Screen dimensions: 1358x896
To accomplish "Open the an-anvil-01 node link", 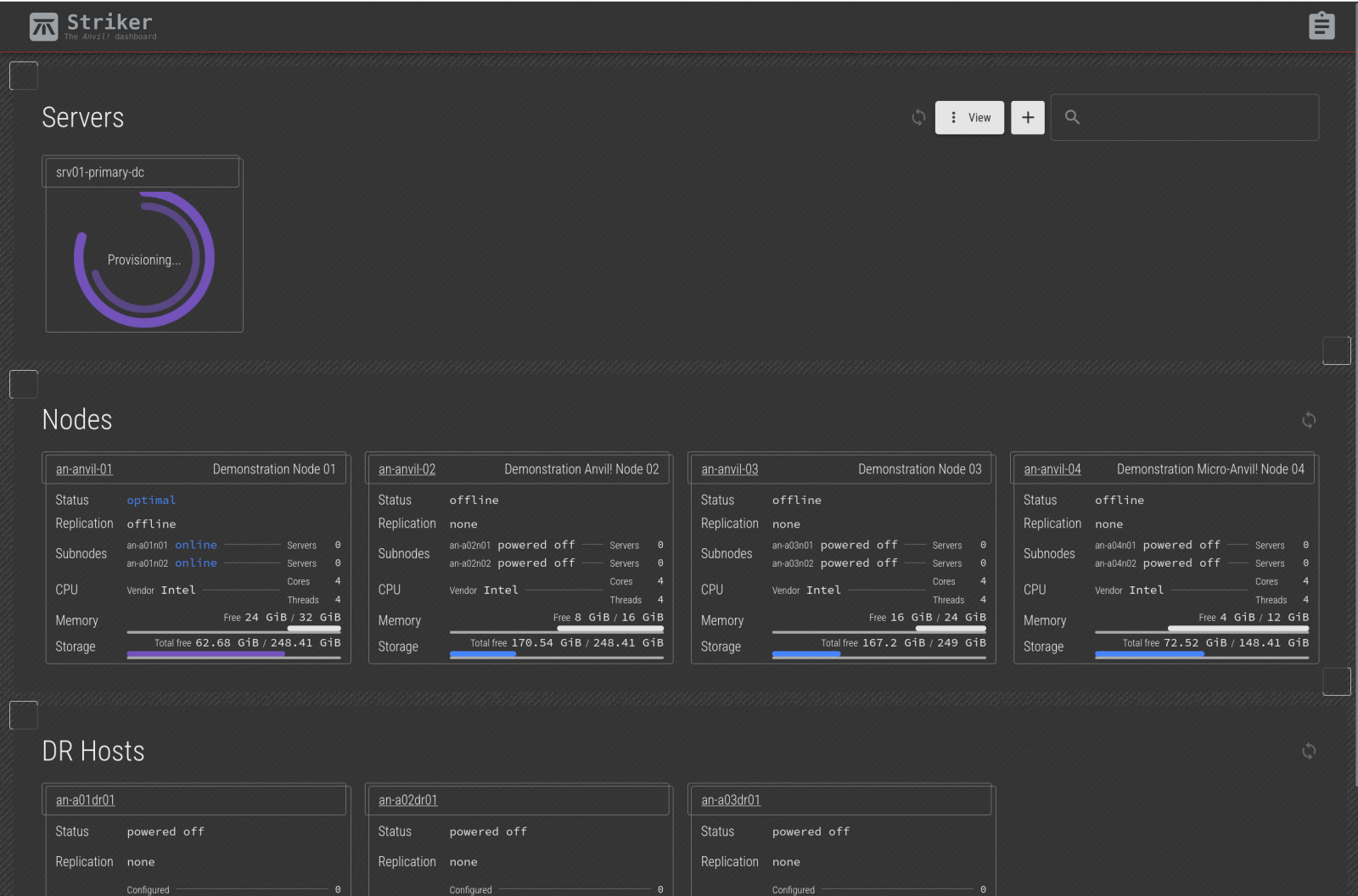I will tap(84, 469).
